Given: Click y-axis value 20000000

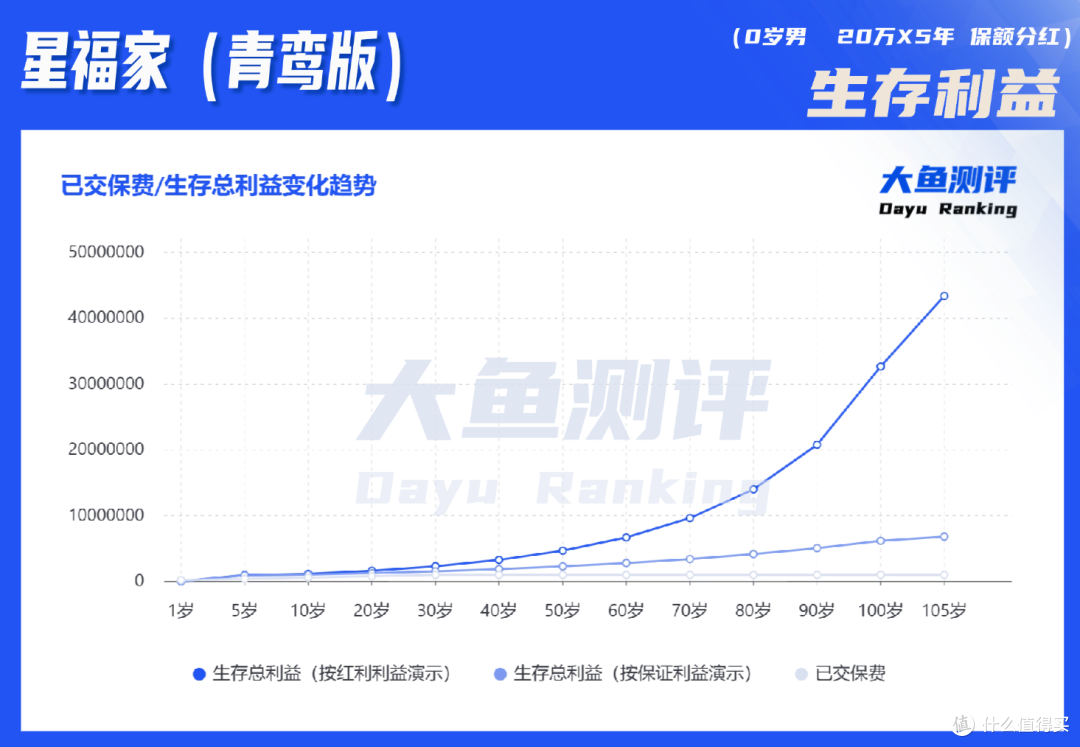Looking at the screenshot, I should [106, 449].
